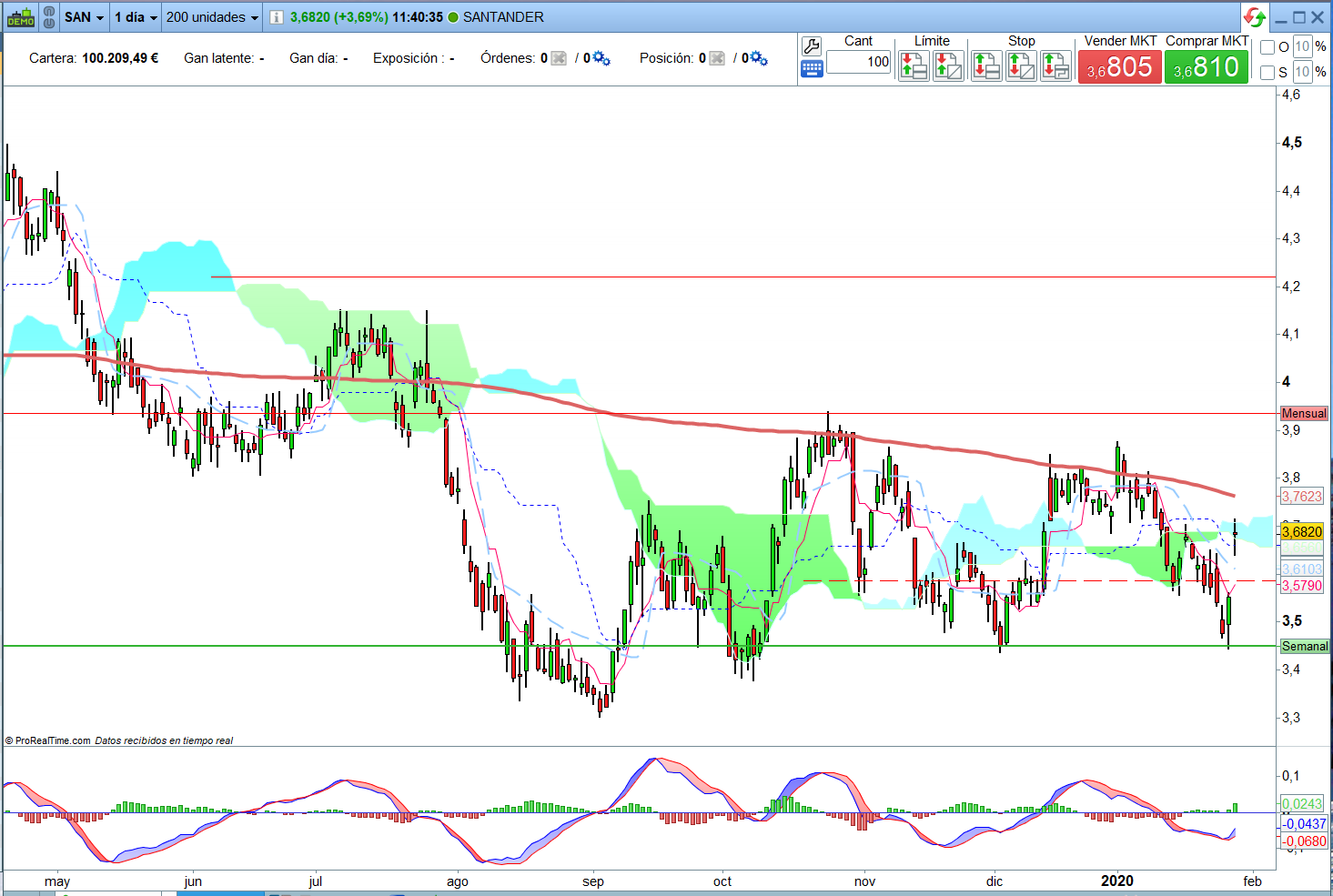Open the SAN ticker dropdown

click(84, 17)
